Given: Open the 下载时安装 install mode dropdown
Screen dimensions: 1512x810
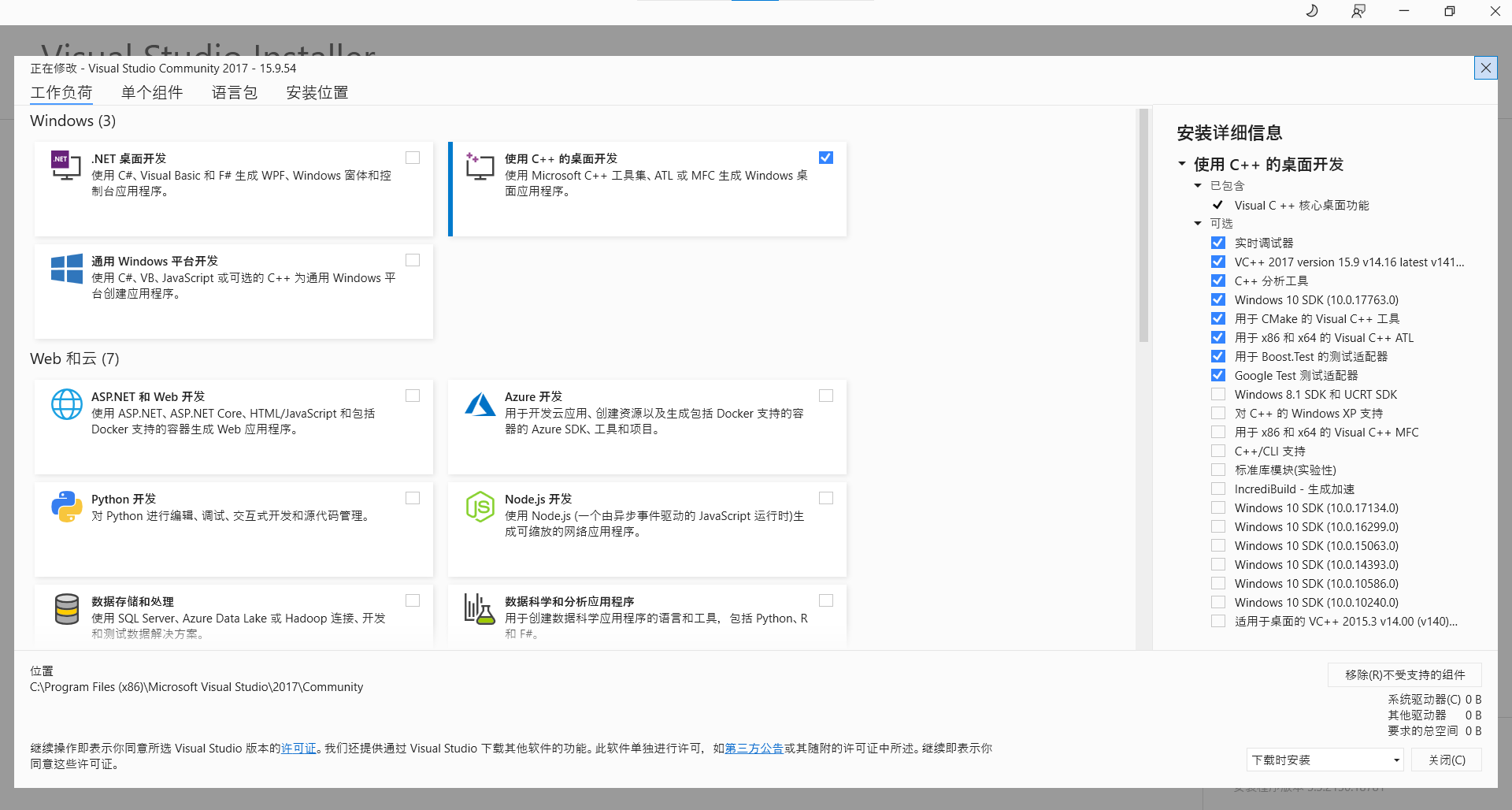Looking at the screenshot, I should pos(1325,760).
